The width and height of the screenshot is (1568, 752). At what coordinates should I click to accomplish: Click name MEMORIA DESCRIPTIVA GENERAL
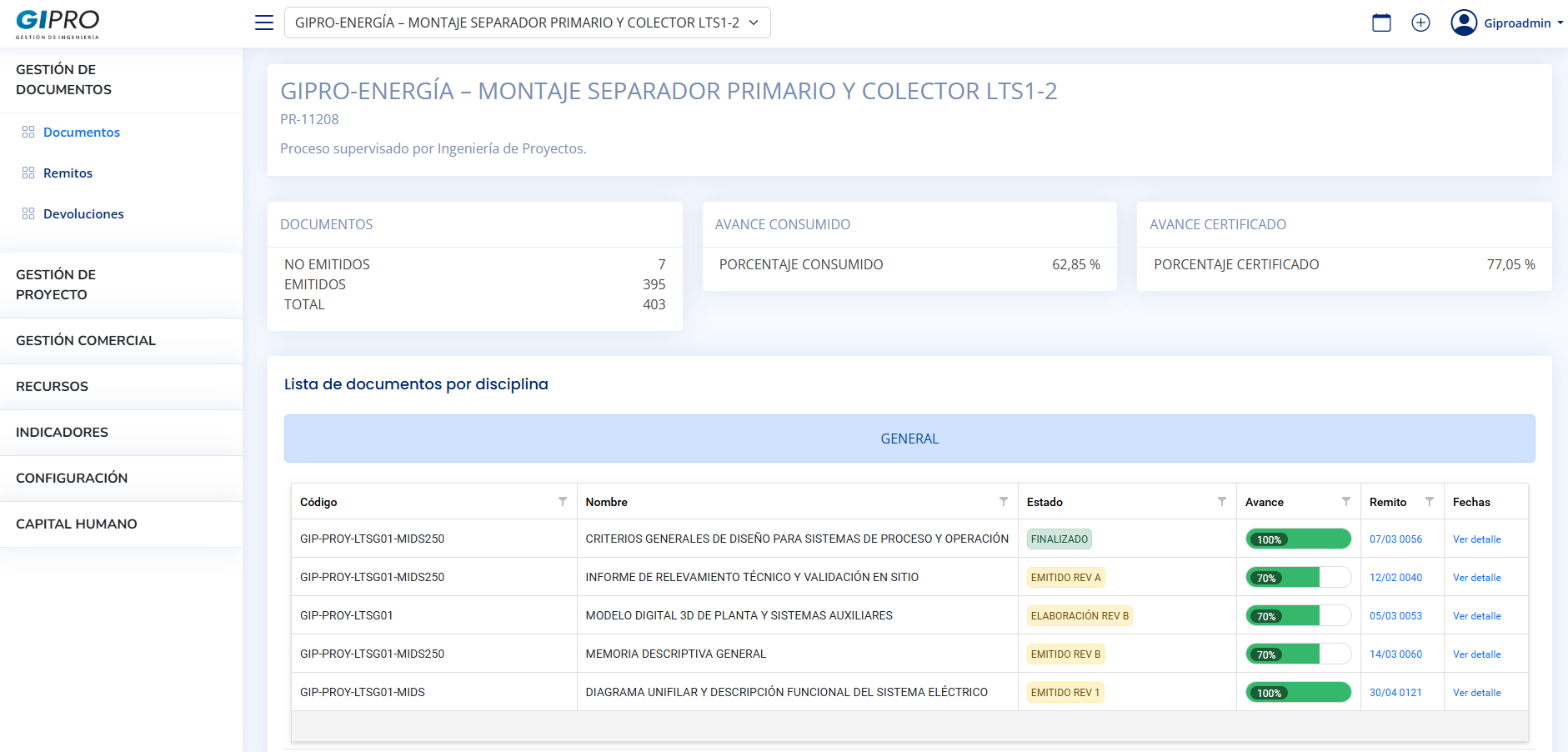[675, 654]
